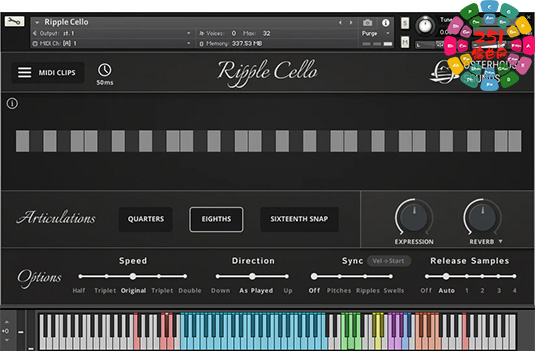Screen dimensions: 535x363
Task: Select the Sync Off label
Action: point(314,291)
